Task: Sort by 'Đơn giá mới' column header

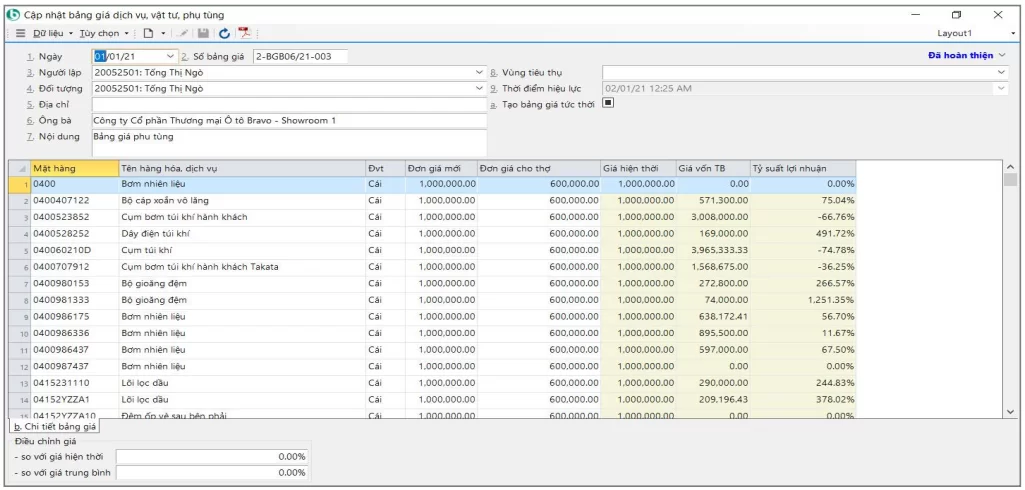Action: point(441,168)
